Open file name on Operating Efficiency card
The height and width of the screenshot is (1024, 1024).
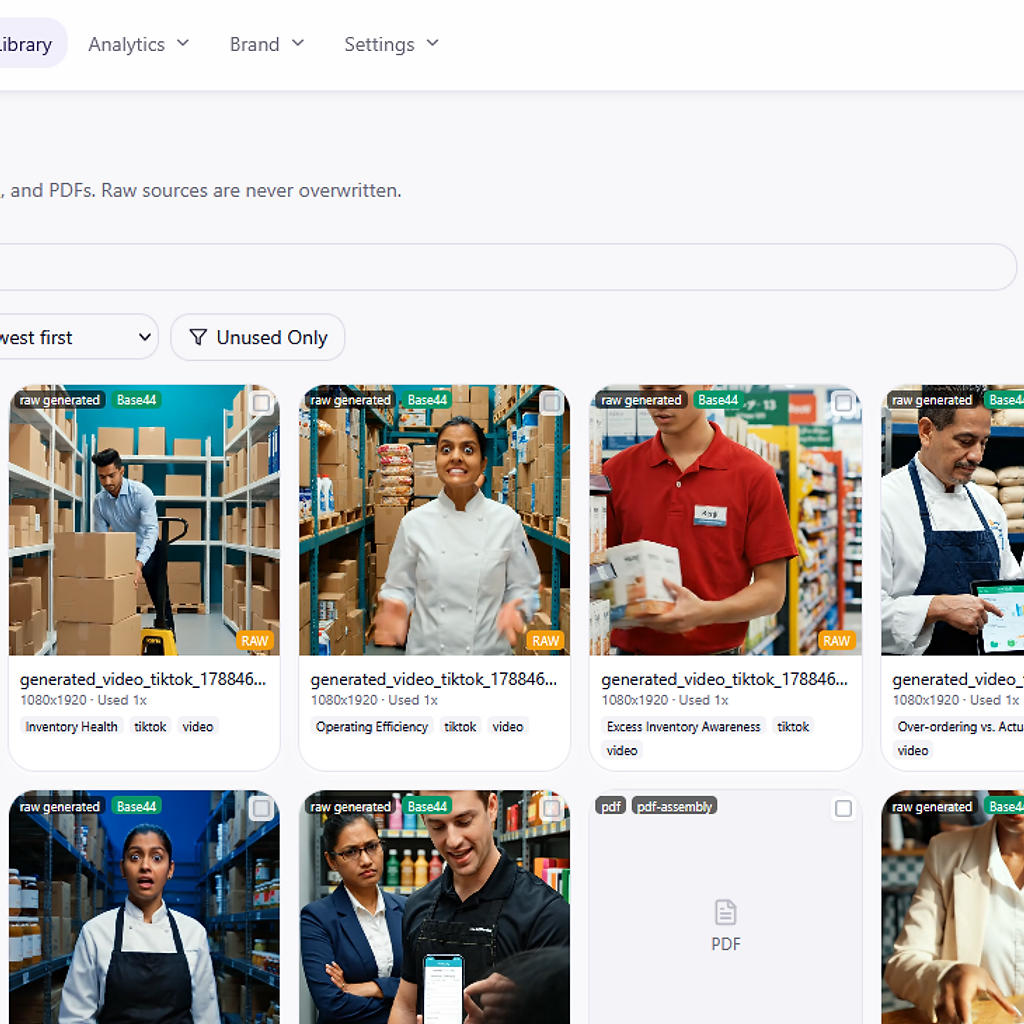point(434,679)
